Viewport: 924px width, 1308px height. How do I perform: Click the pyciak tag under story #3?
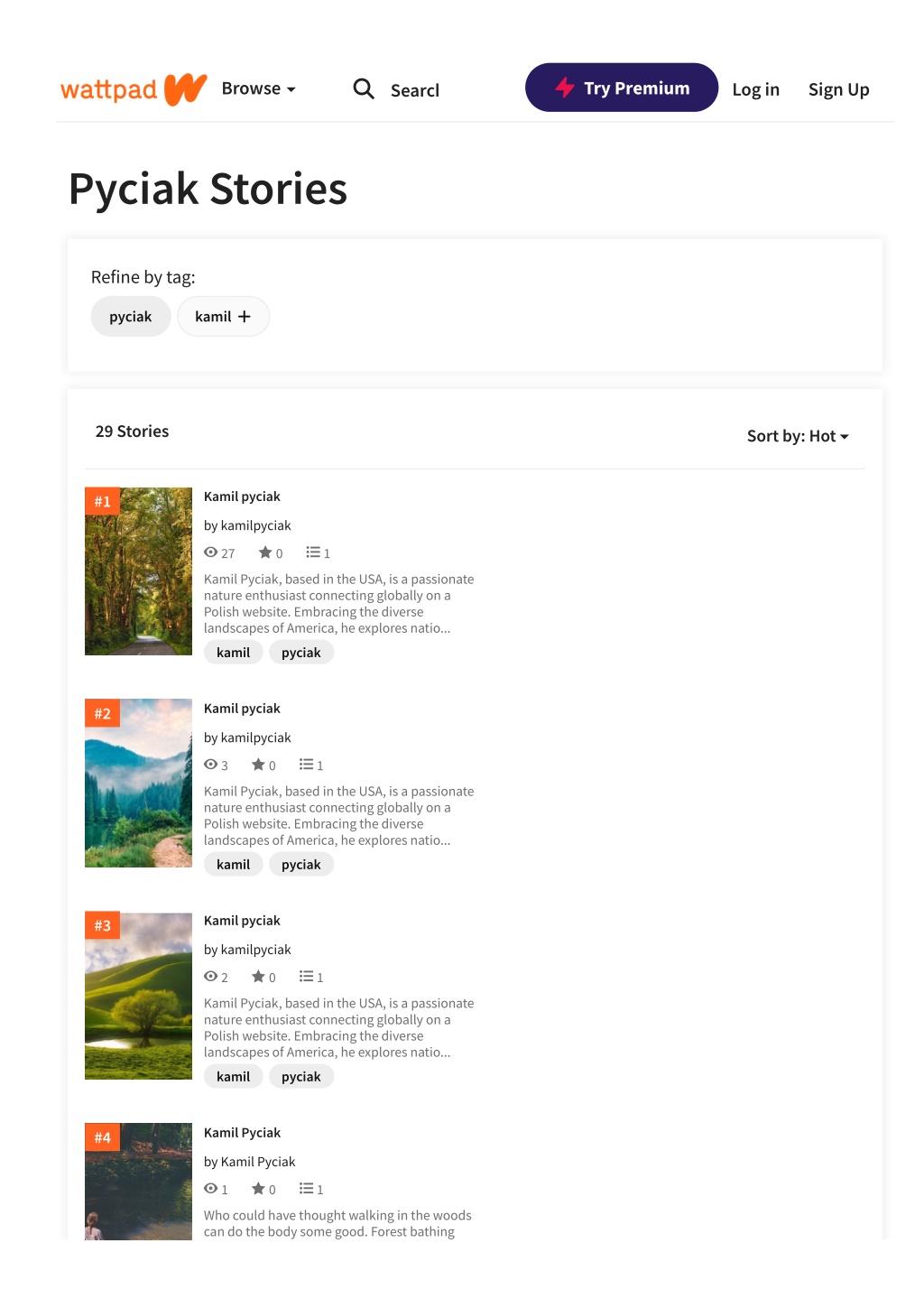coord(301,1077)
